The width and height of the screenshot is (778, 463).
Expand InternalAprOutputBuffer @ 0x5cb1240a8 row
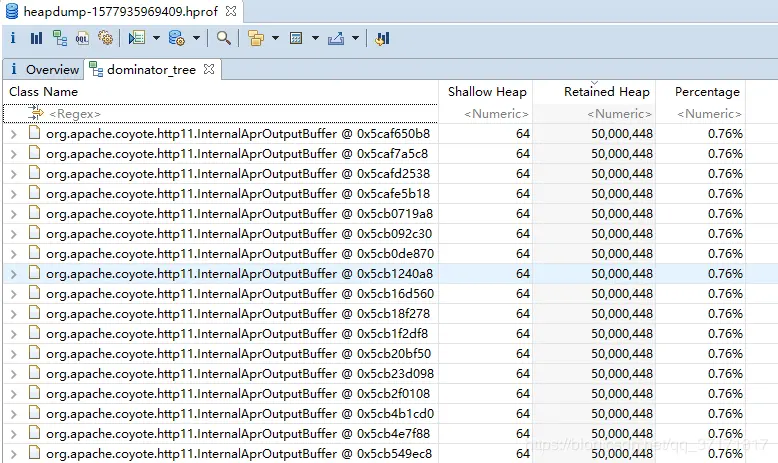coord(14,274)
